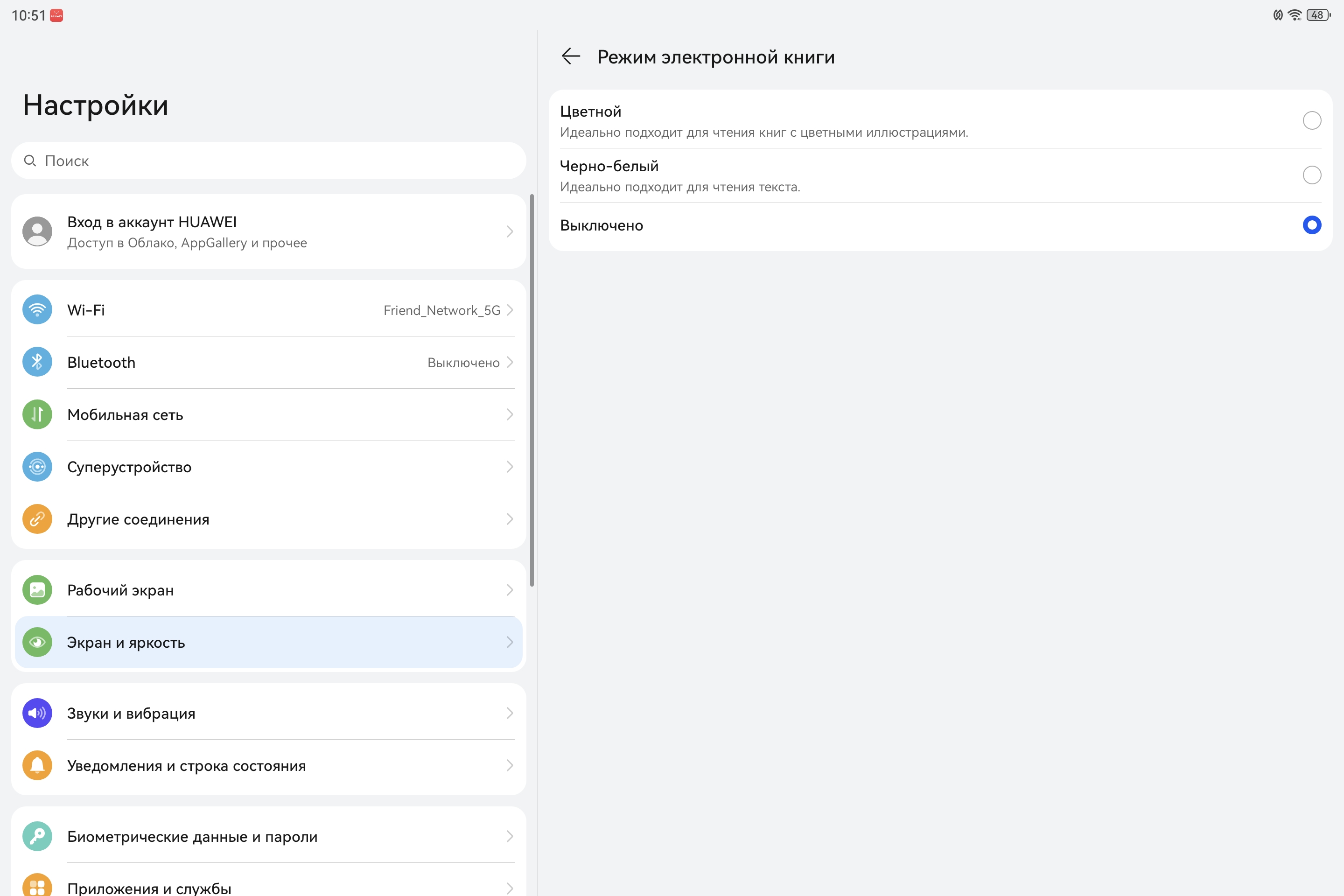
Task: Click the blue Wi-Fi icon
Action: (x=37, y=310)
